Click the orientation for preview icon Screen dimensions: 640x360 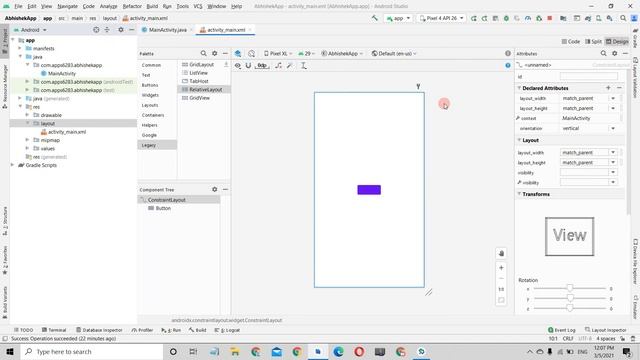251,53
